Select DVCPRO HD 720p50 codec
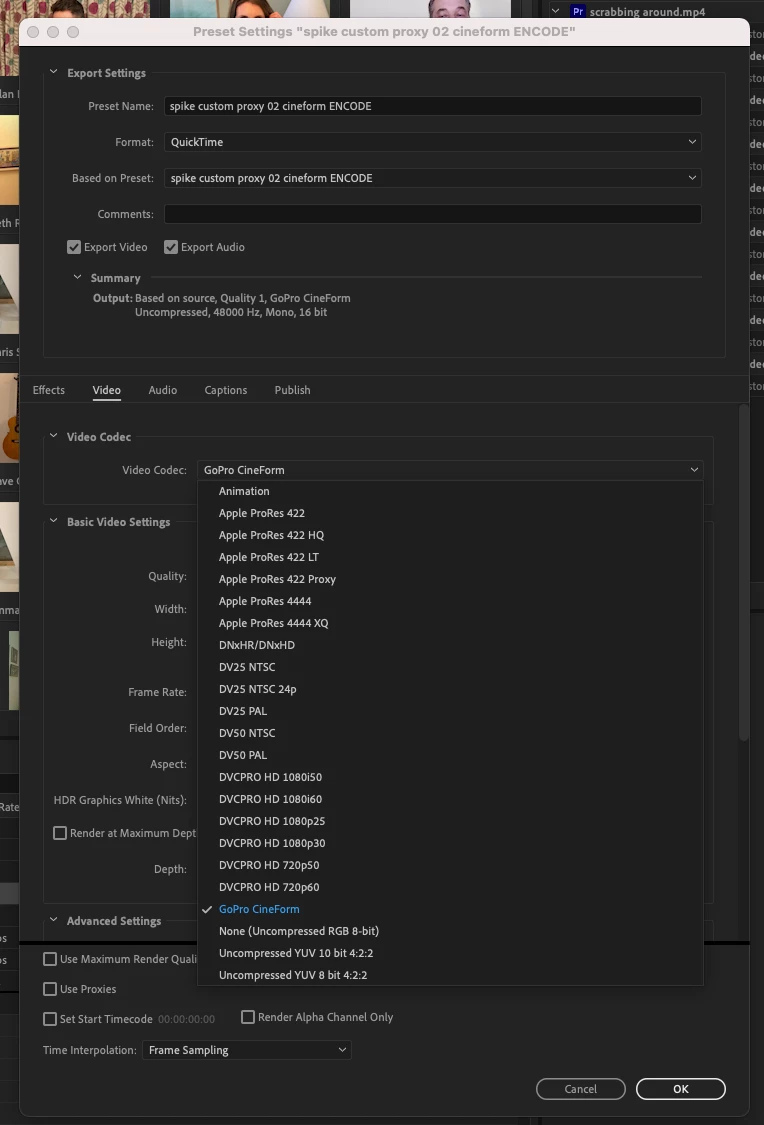The image size is (764, 1125). point(451,865)
